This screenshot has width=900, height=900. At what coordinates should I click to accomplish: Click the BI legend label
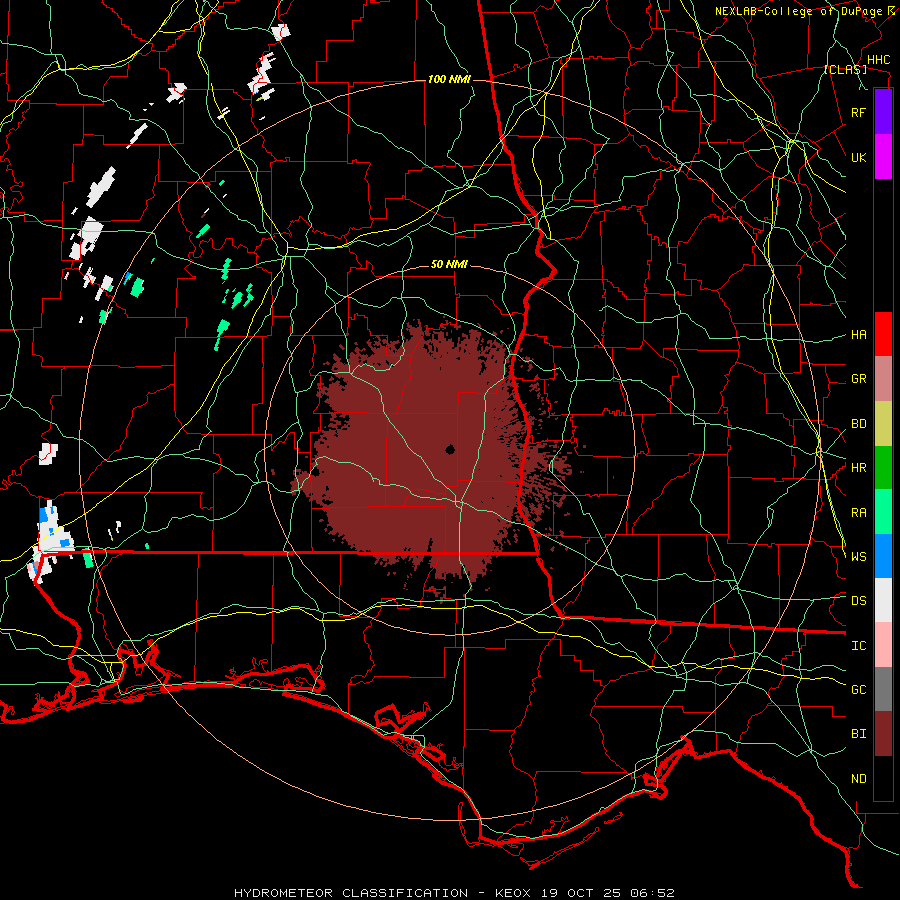858,734
